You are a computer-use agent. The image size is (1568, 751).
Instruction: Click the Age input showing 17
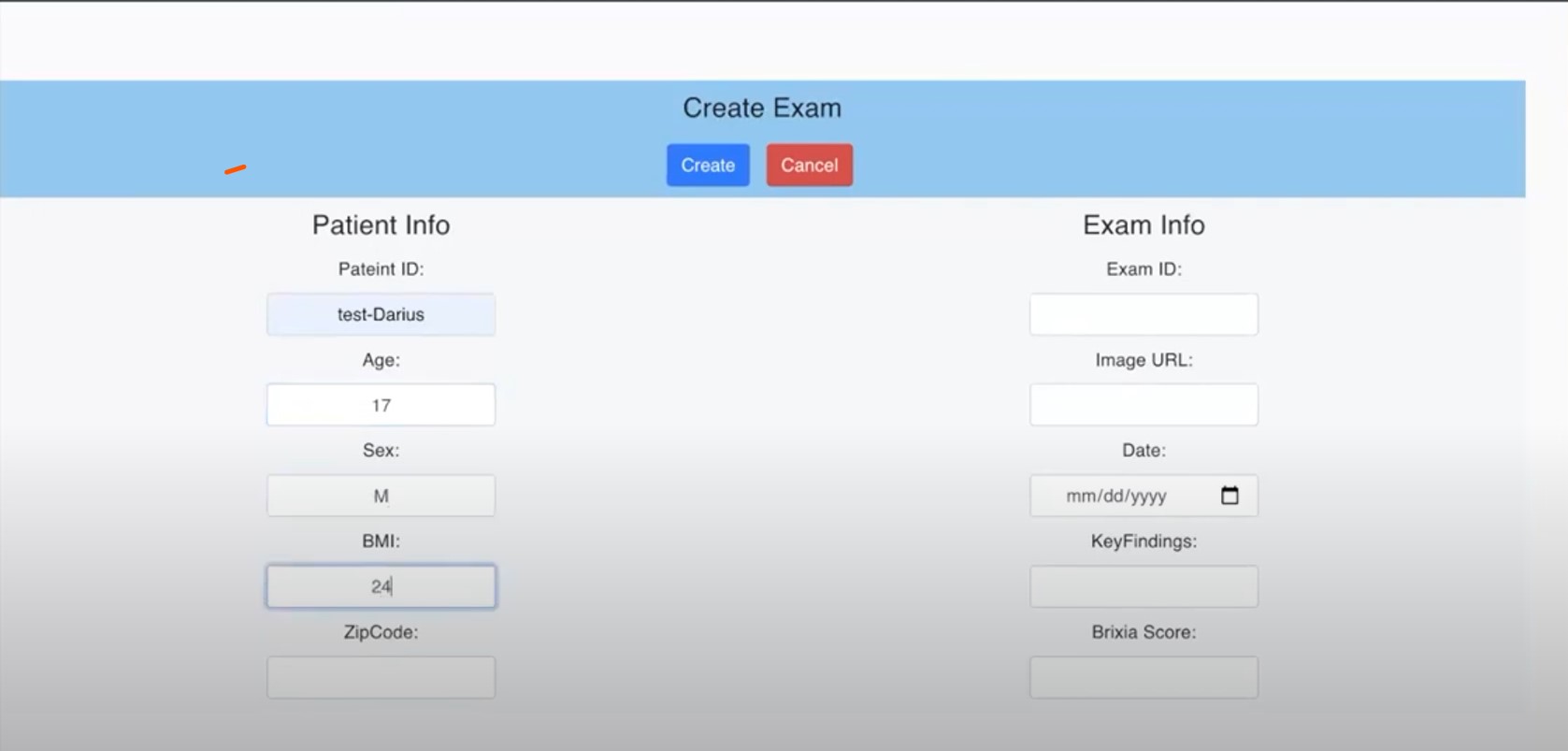381,405
